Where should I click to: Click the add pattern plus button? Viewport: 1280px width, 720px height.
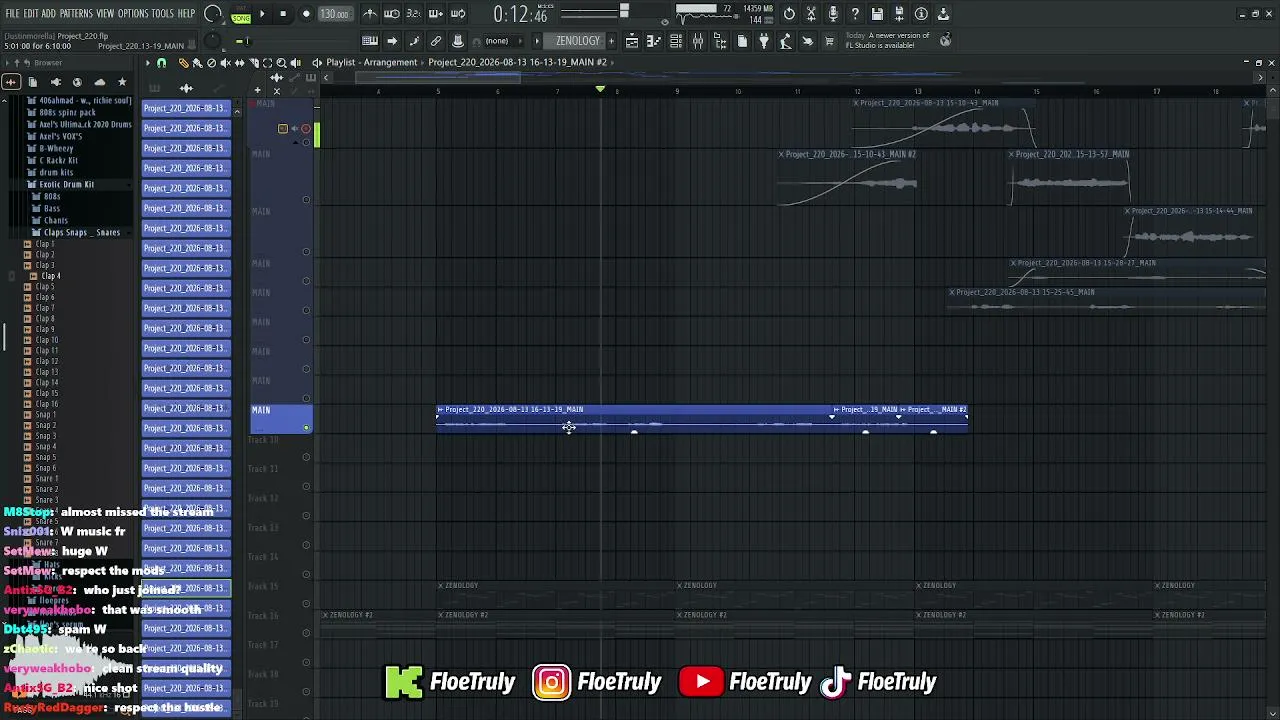[x=611, y=41]
